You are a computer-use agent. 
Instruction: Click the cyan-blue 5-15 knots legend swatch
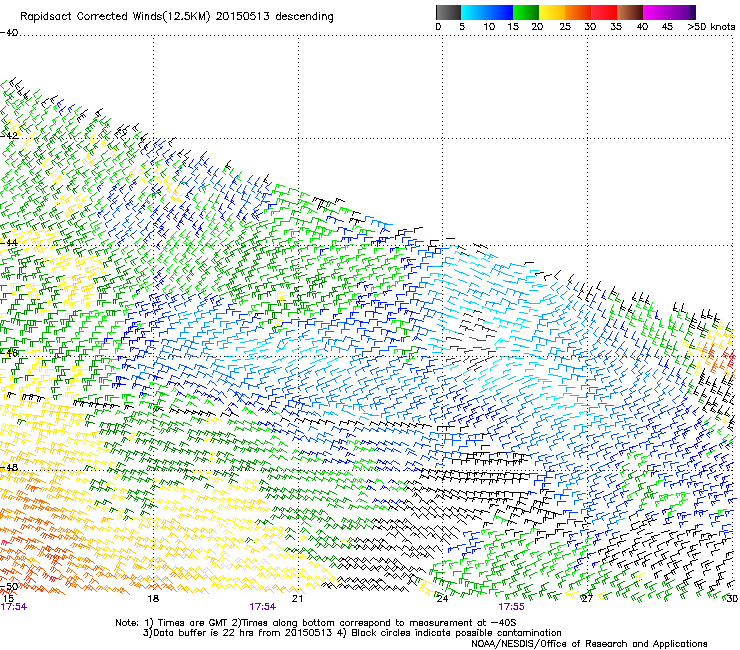pos(487,12)
